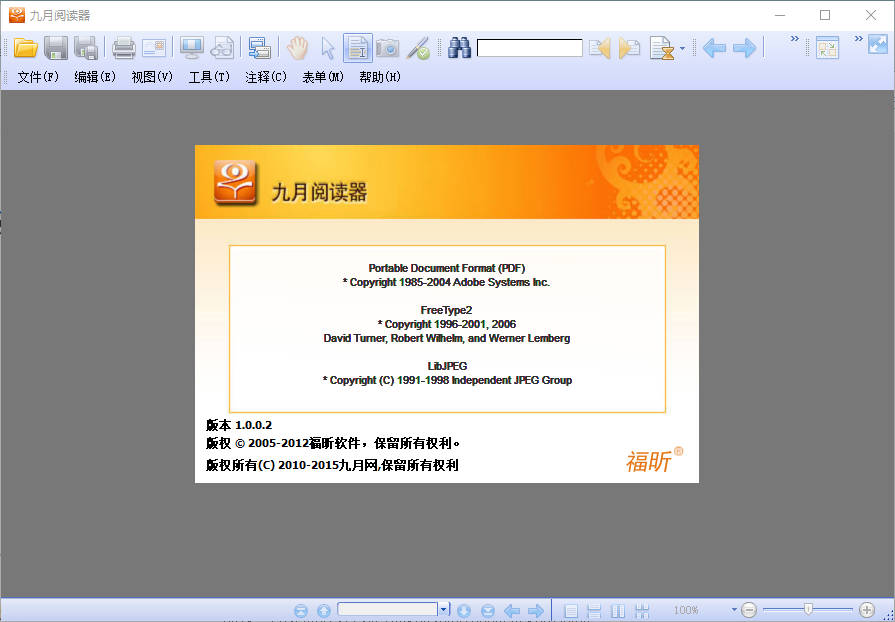Open the 工具(T) menu

click(209, 77)
